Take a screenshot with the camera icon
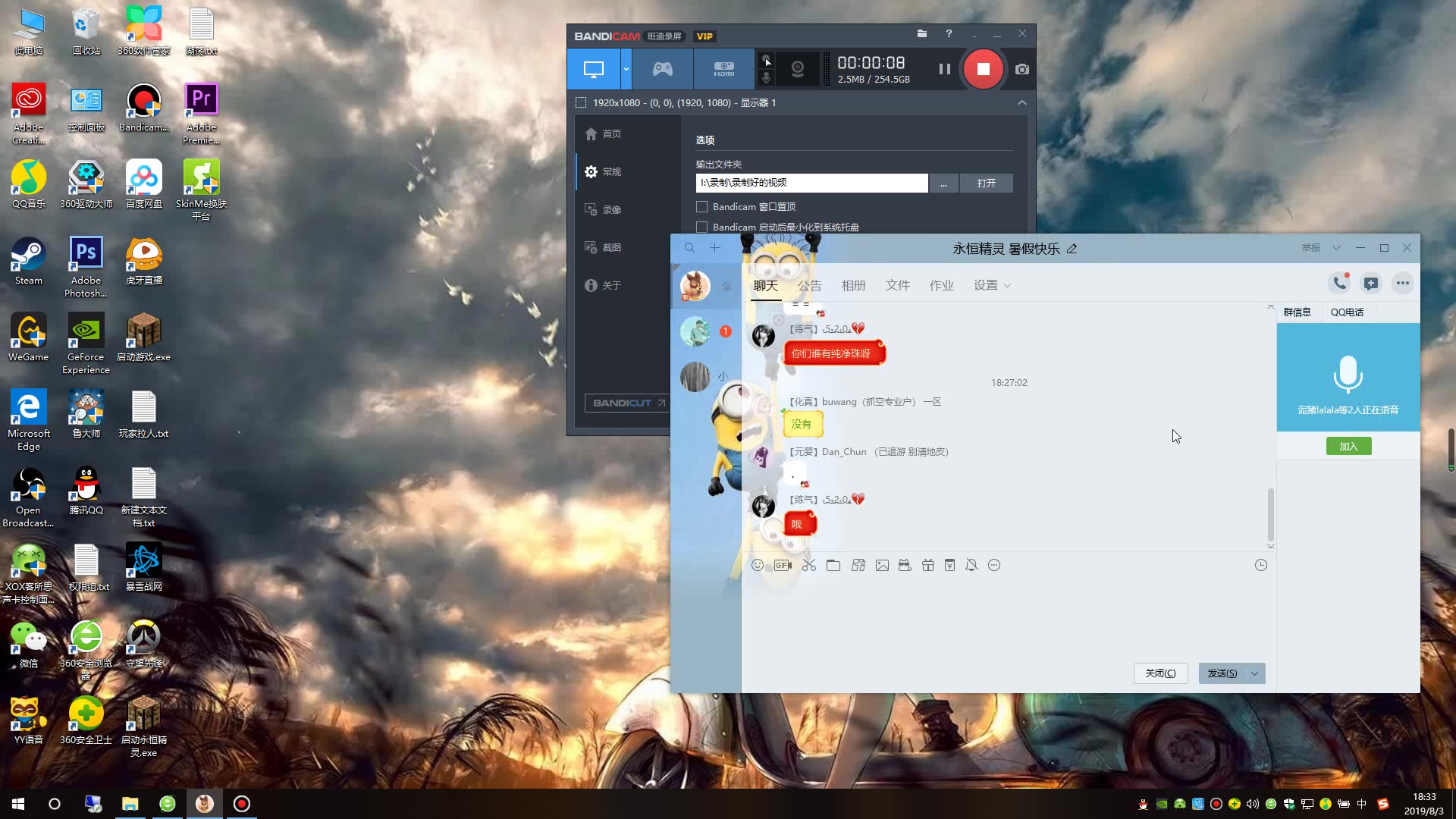The width and height of the screenshot is (1456, 819). 1021,69
